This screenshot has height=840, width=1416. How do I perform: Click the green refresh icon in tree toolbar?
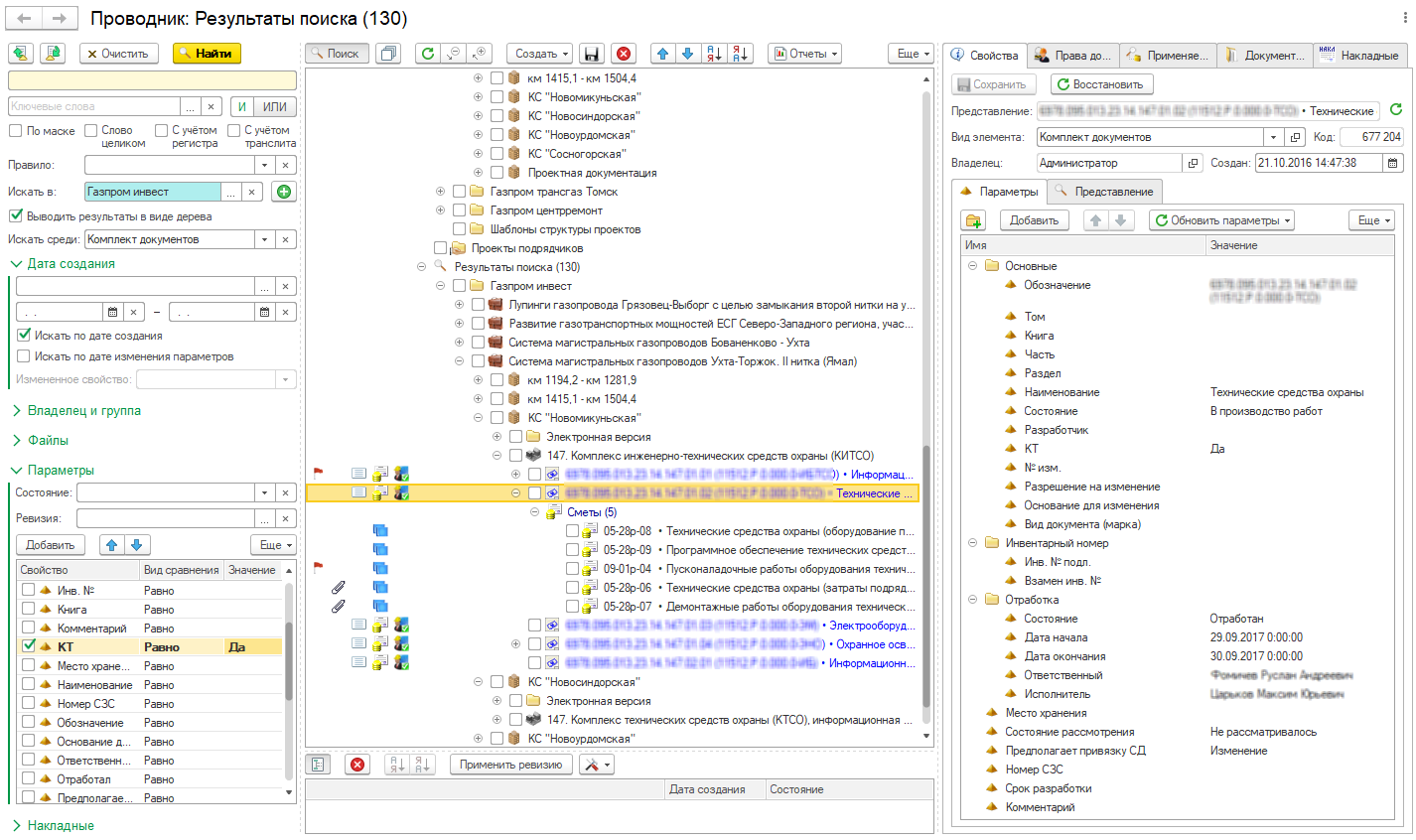[427, 54]
